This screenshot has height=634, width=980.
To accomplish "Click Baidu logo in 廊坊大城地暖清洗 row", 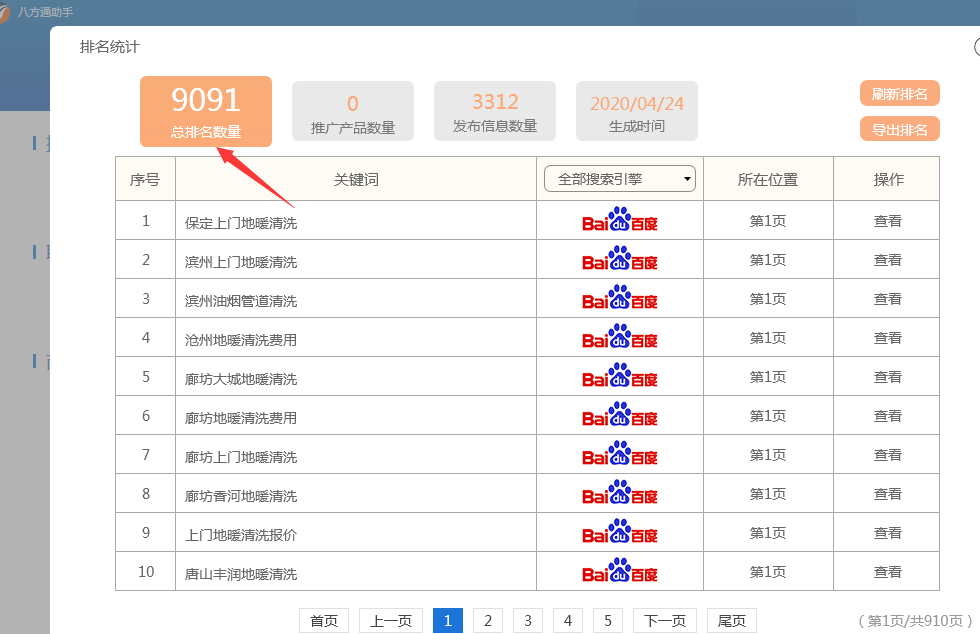I will 619,375.
